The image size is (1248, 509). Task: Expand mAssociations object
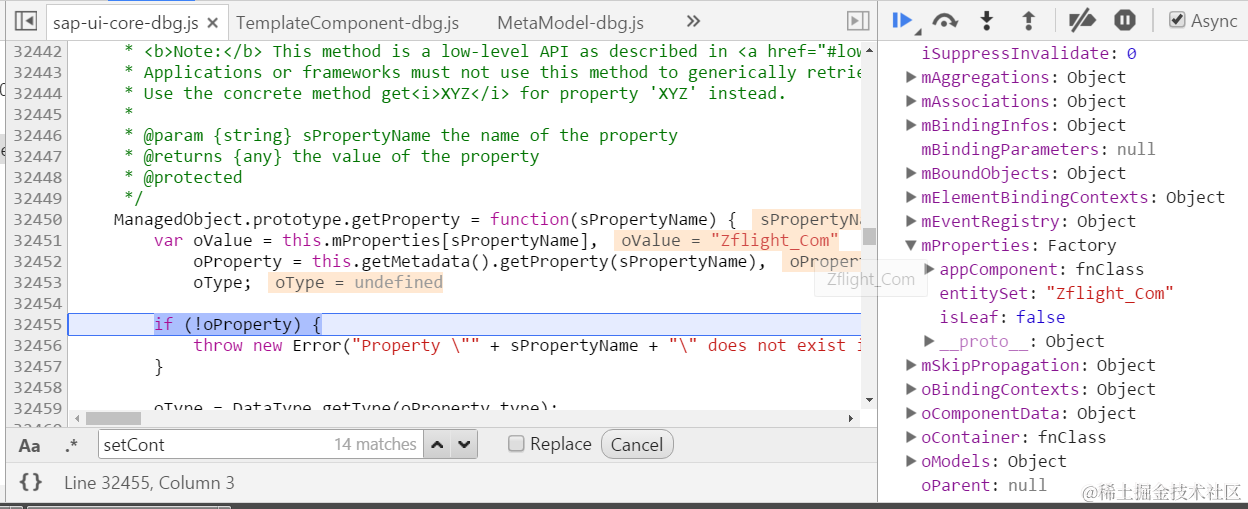tap(911, 101)
